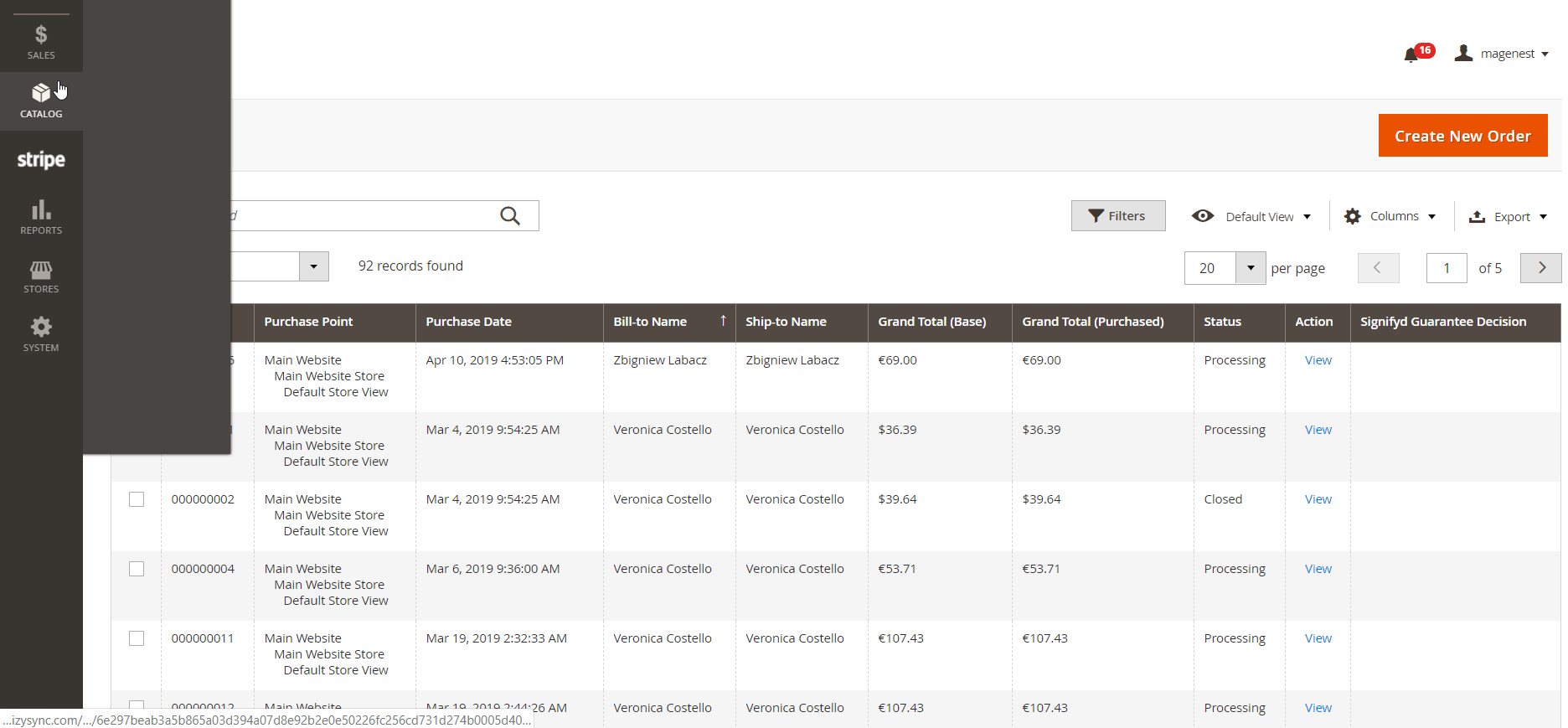This screenshot has width=1568, height=728.
Task: Open the System gear menu
Action: tap(41, 334)
